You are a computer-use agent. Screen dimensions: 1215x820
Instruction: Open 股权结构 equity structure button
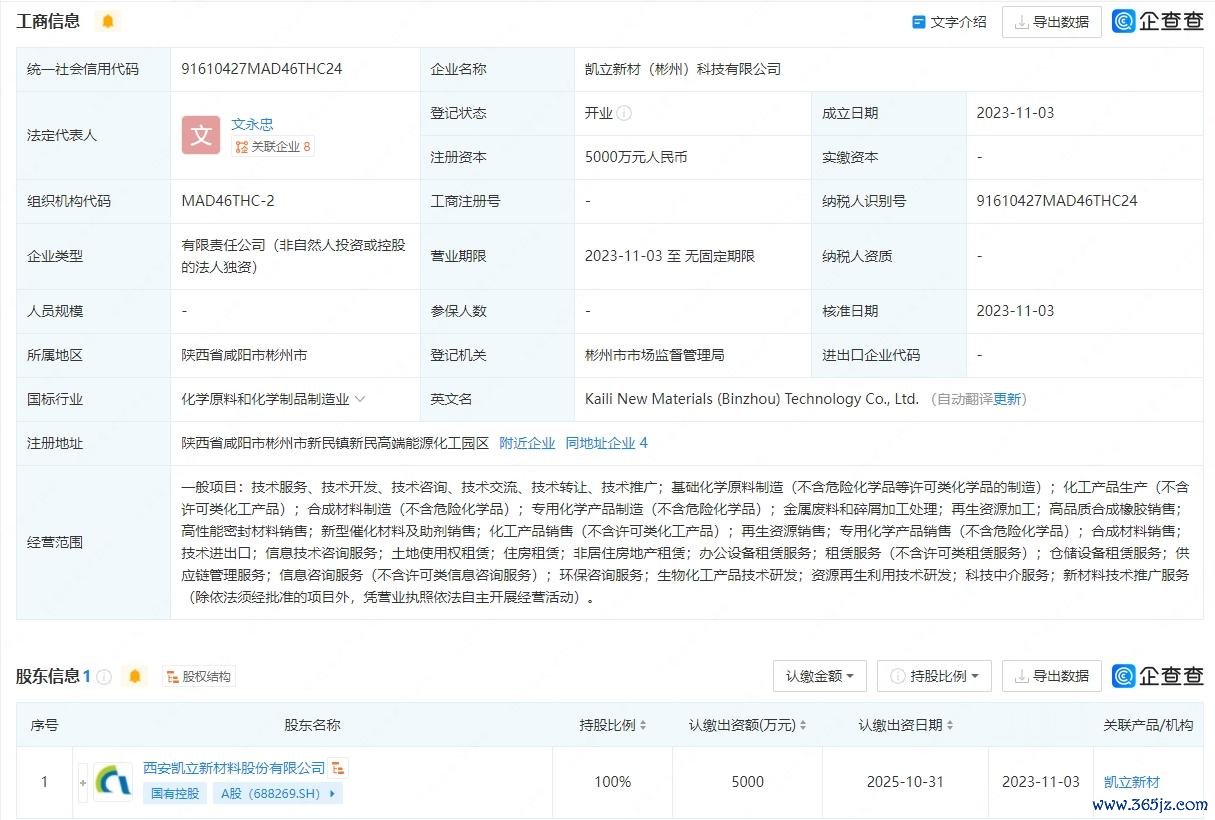[199, 676]
